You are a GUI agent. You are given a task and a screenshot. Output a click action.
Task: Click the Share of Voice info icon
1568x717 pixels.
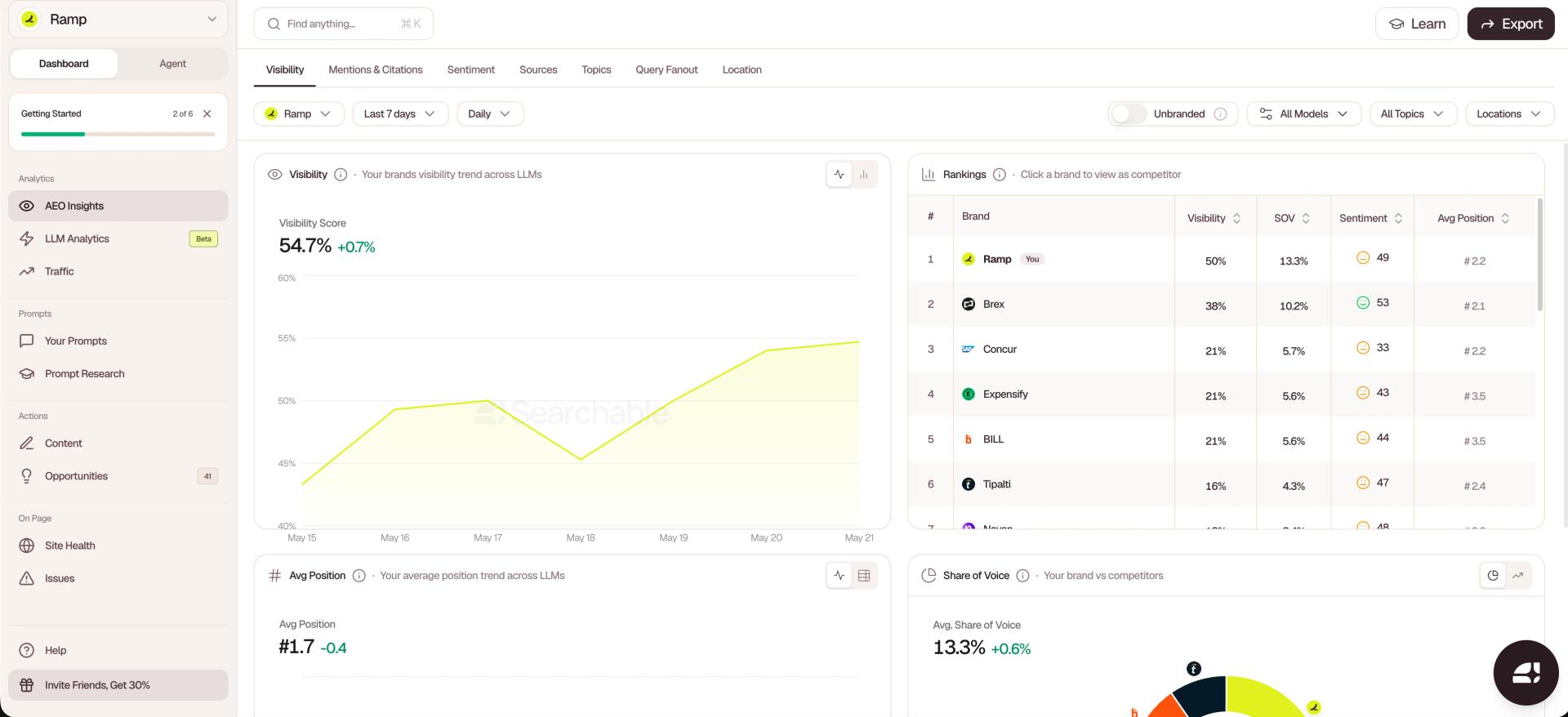coord(1022,576)
